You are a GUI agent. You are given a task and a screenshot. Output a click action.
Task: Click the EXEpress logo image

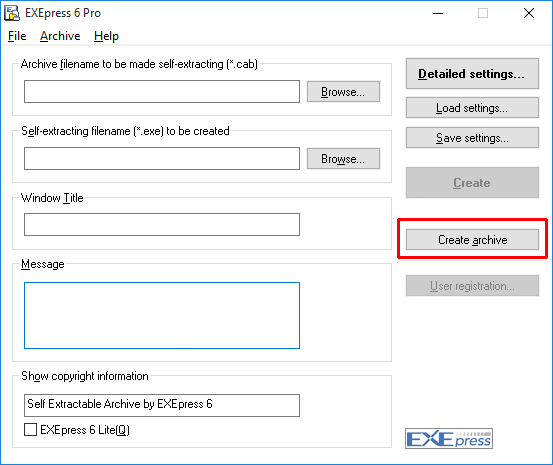click(x=449, y=439)
